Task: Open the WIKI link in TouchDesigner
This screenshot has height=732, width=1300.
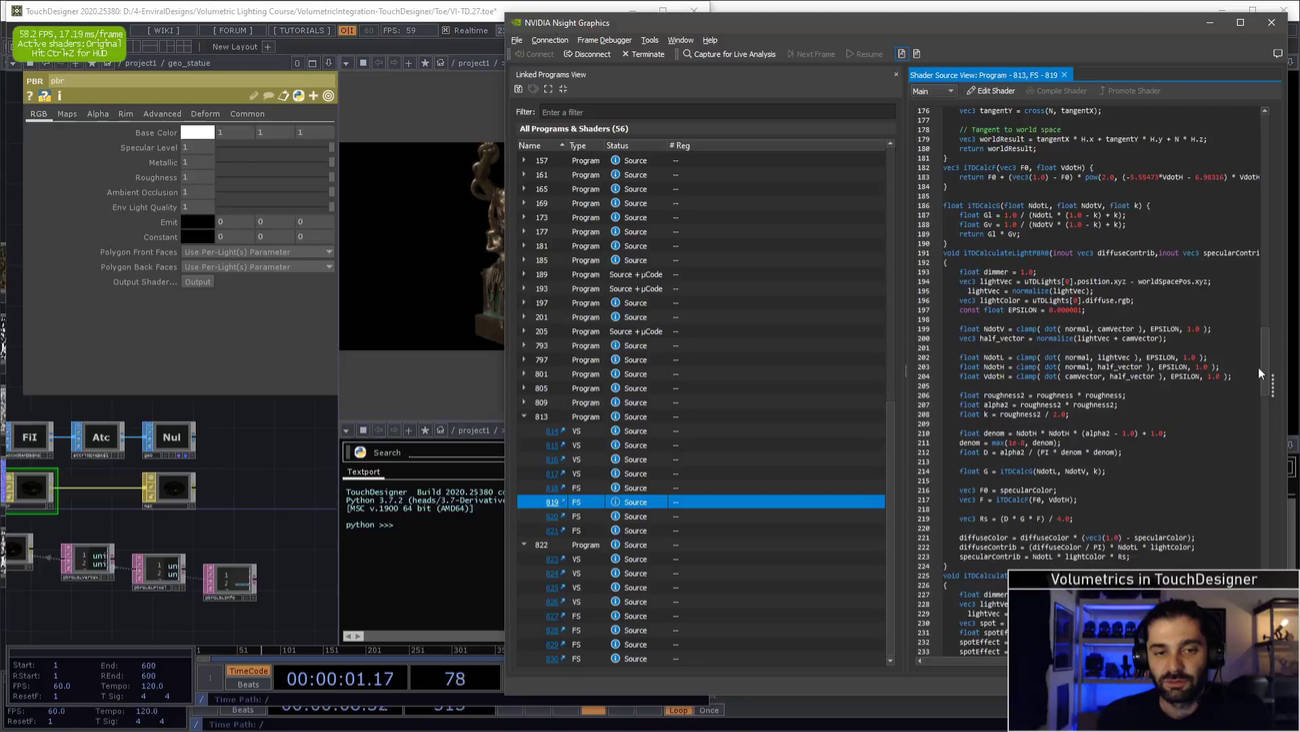Action: click(x=165, y=31)
